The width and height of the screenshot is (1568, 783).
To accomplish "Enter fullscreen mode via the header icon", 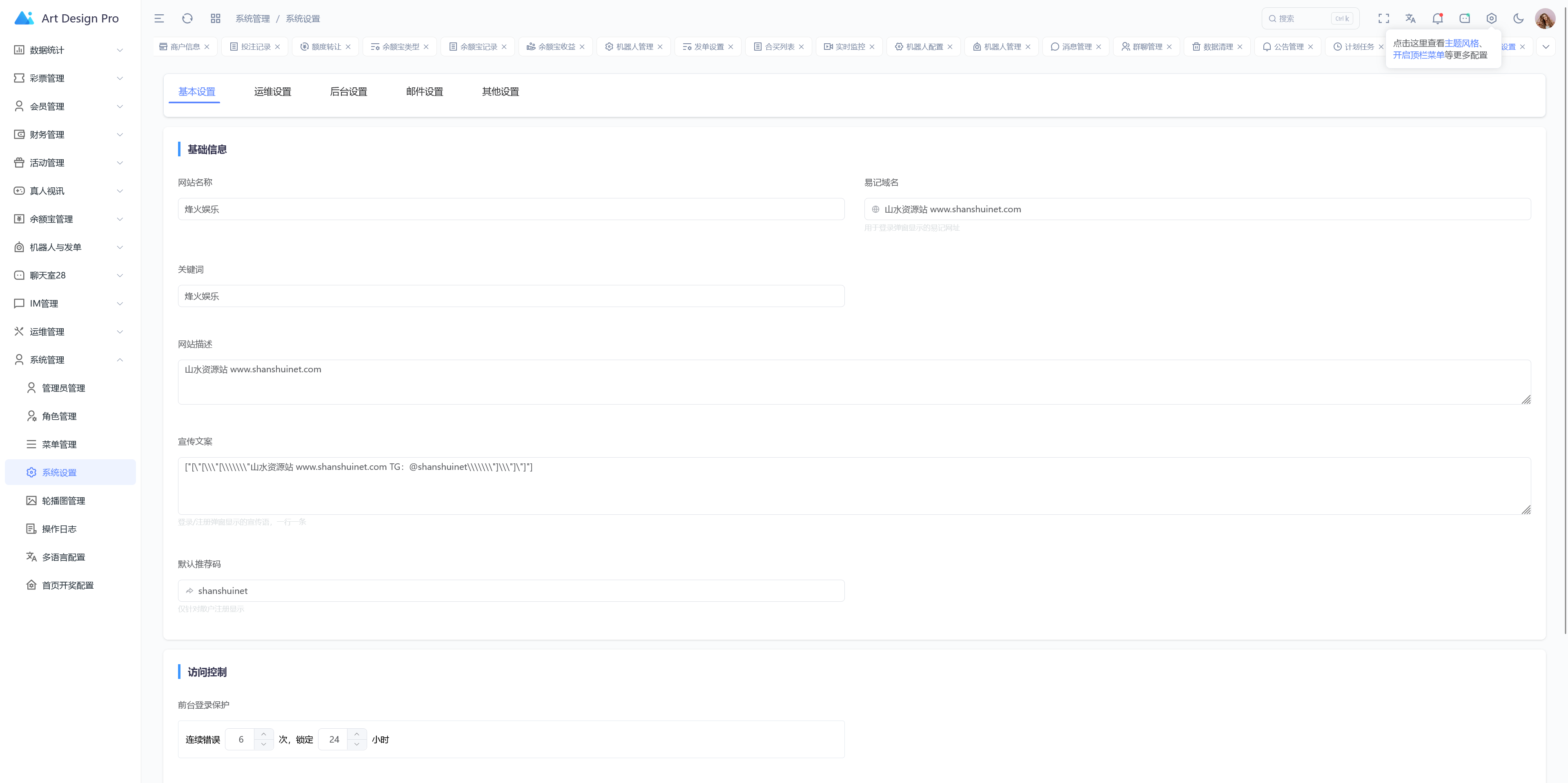I will pyautogui.click(x=1383, y=18).
